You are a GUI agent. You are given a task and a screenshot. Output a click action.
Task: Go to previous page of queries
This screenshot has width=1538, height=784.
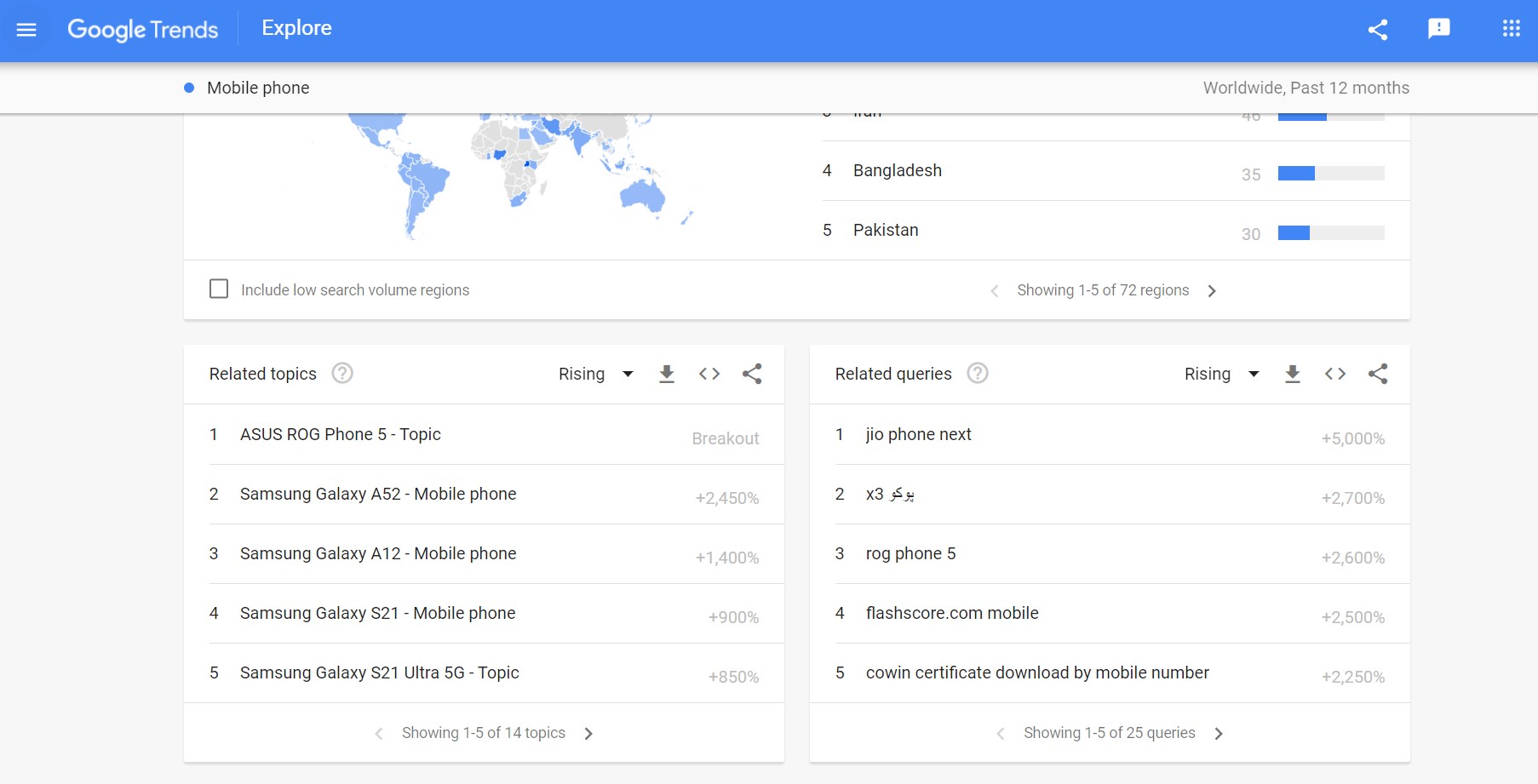pyautogui.click(x=1001, y=734)
